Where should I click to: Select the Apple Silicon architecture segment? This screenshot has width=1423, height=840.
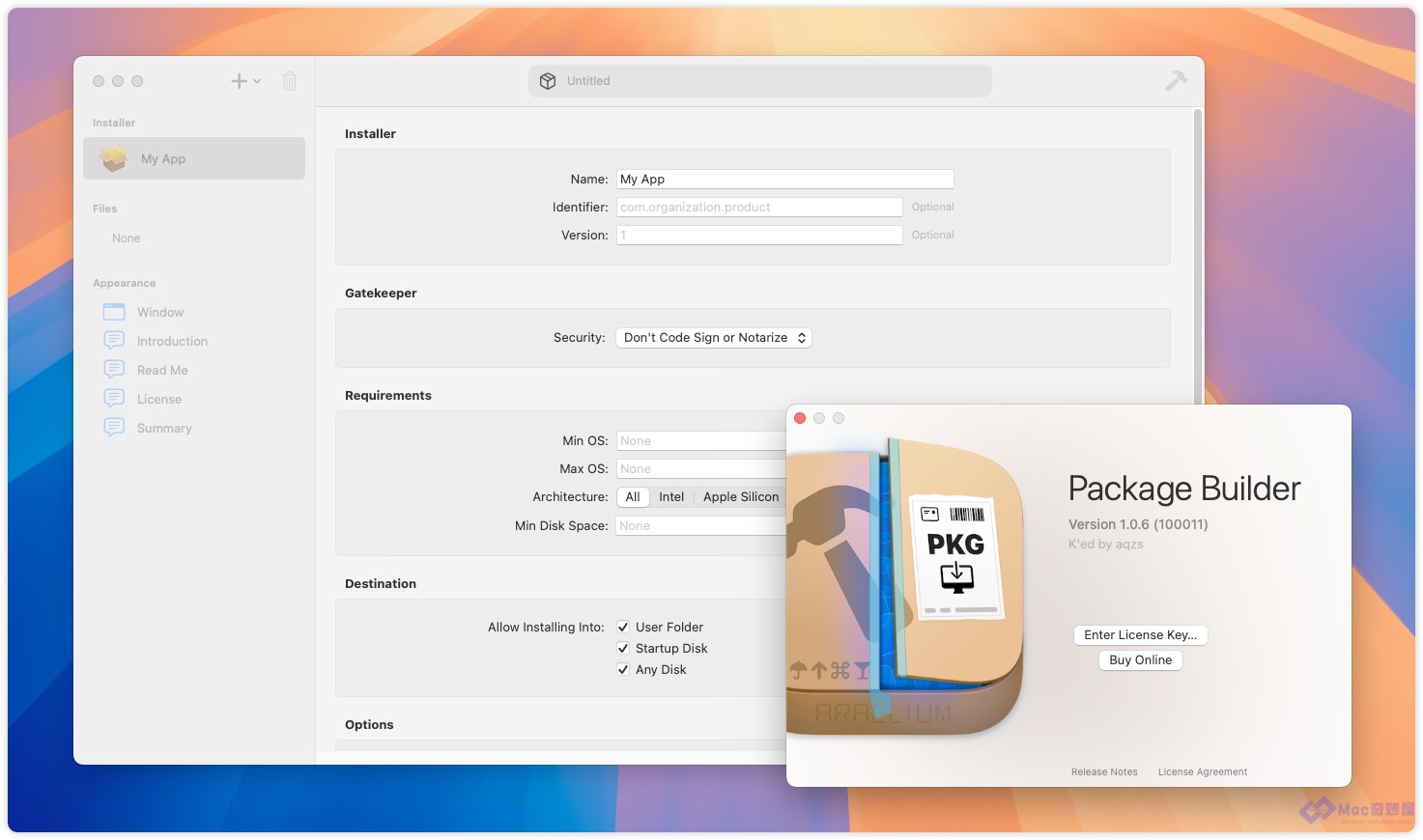tap(740, 497)
